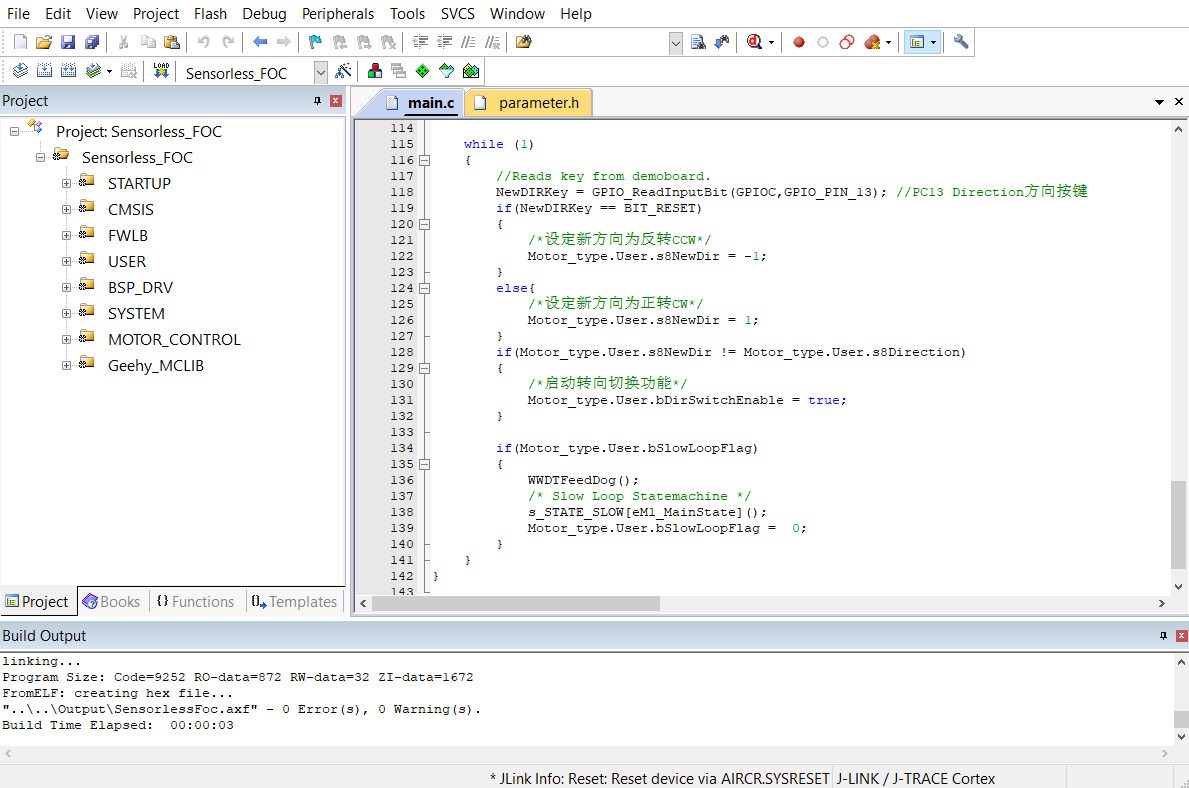This screenshot has width=1189, height=788.
Task: Click the Save All icon
Action: tap(92, 42)
